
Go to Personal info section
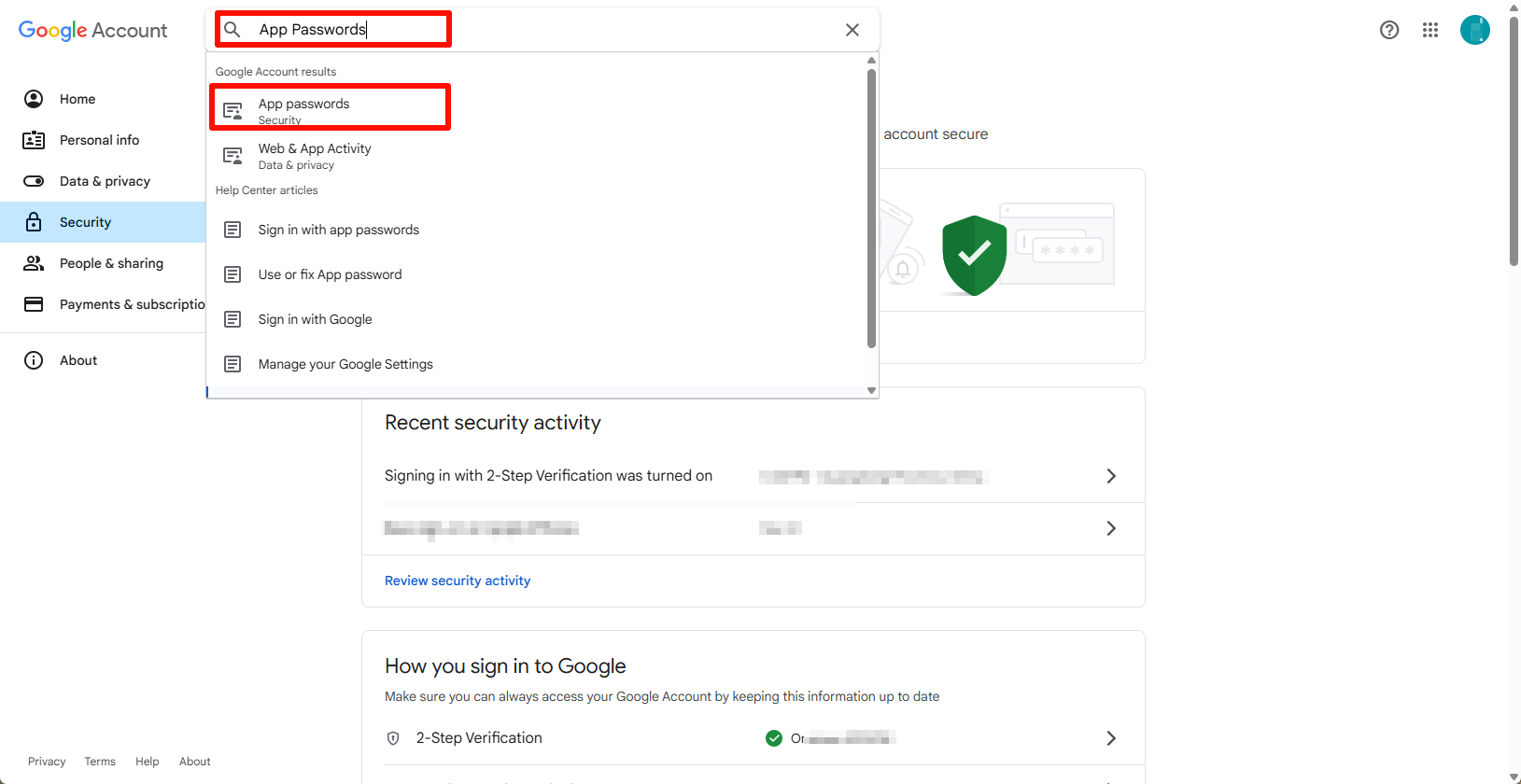click(x=99, y=140)
